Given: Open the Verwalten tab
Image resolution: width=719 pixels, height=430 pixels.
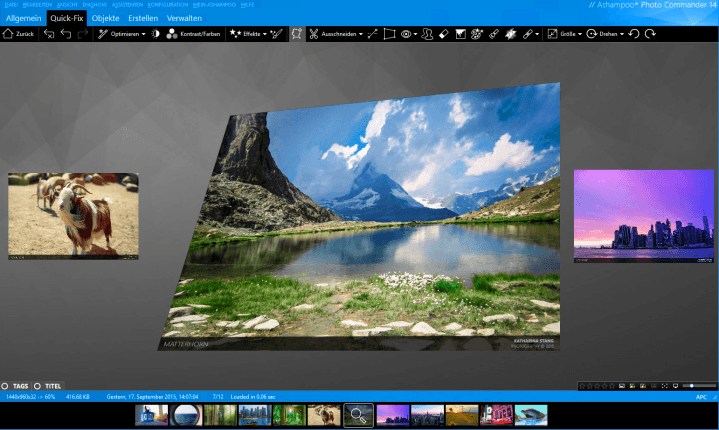Looking at the screenshot, I should pos(184,18).
